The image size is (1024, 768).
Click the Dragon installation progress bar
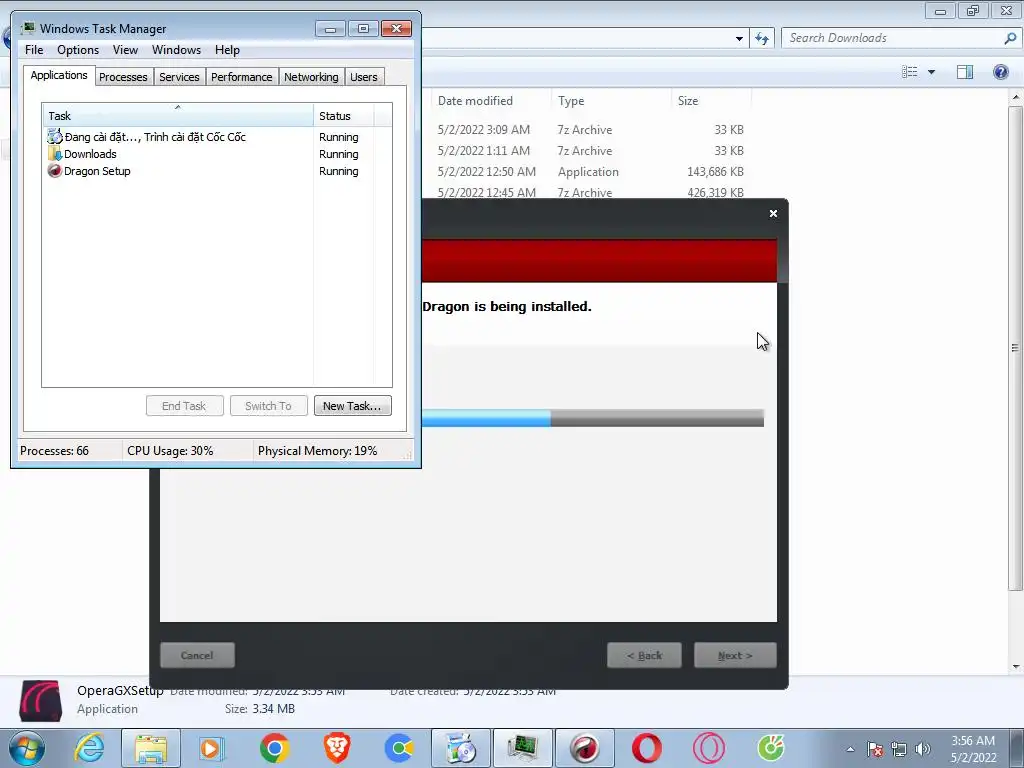point(593,418)
